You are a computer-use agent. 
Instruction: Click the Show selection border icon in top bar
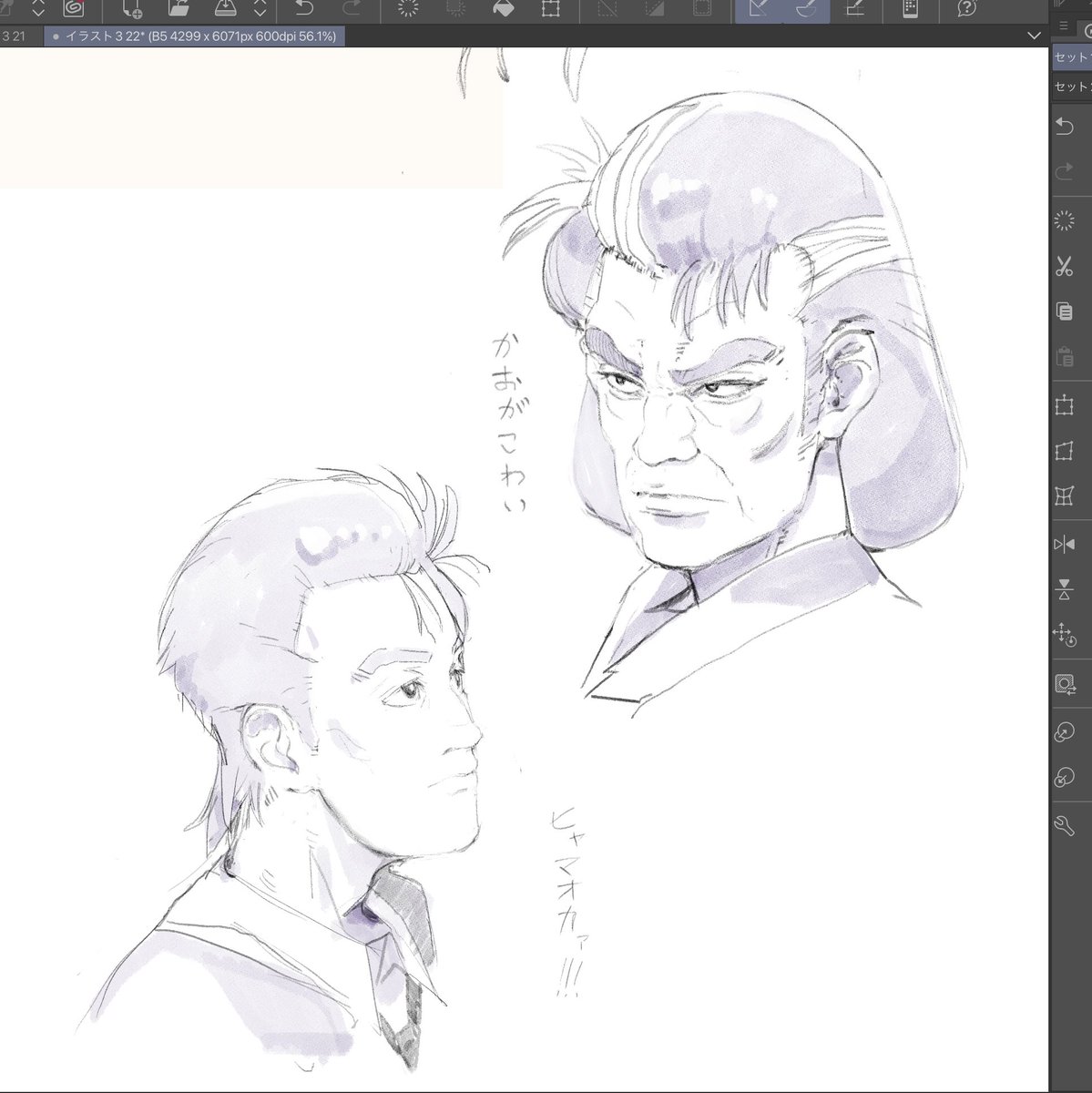click(701, 9)
